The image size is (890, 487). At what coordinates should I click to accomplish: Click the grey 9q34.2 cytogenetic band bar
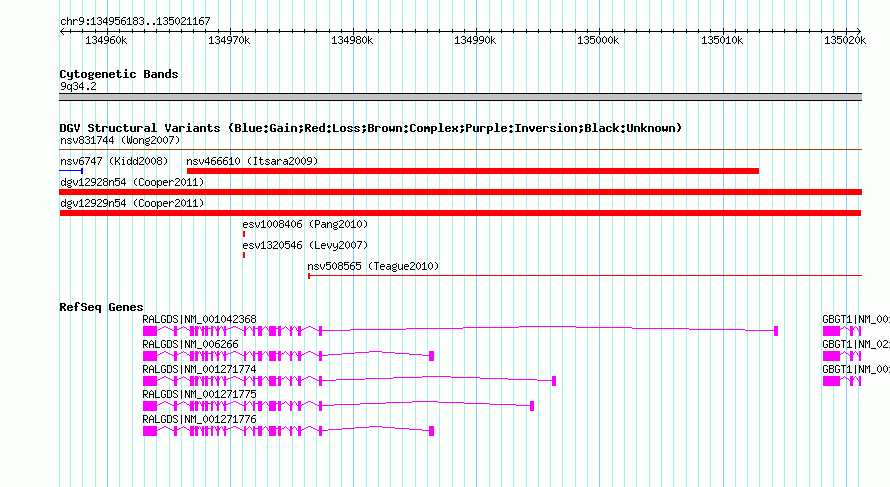tap(460, 97)
